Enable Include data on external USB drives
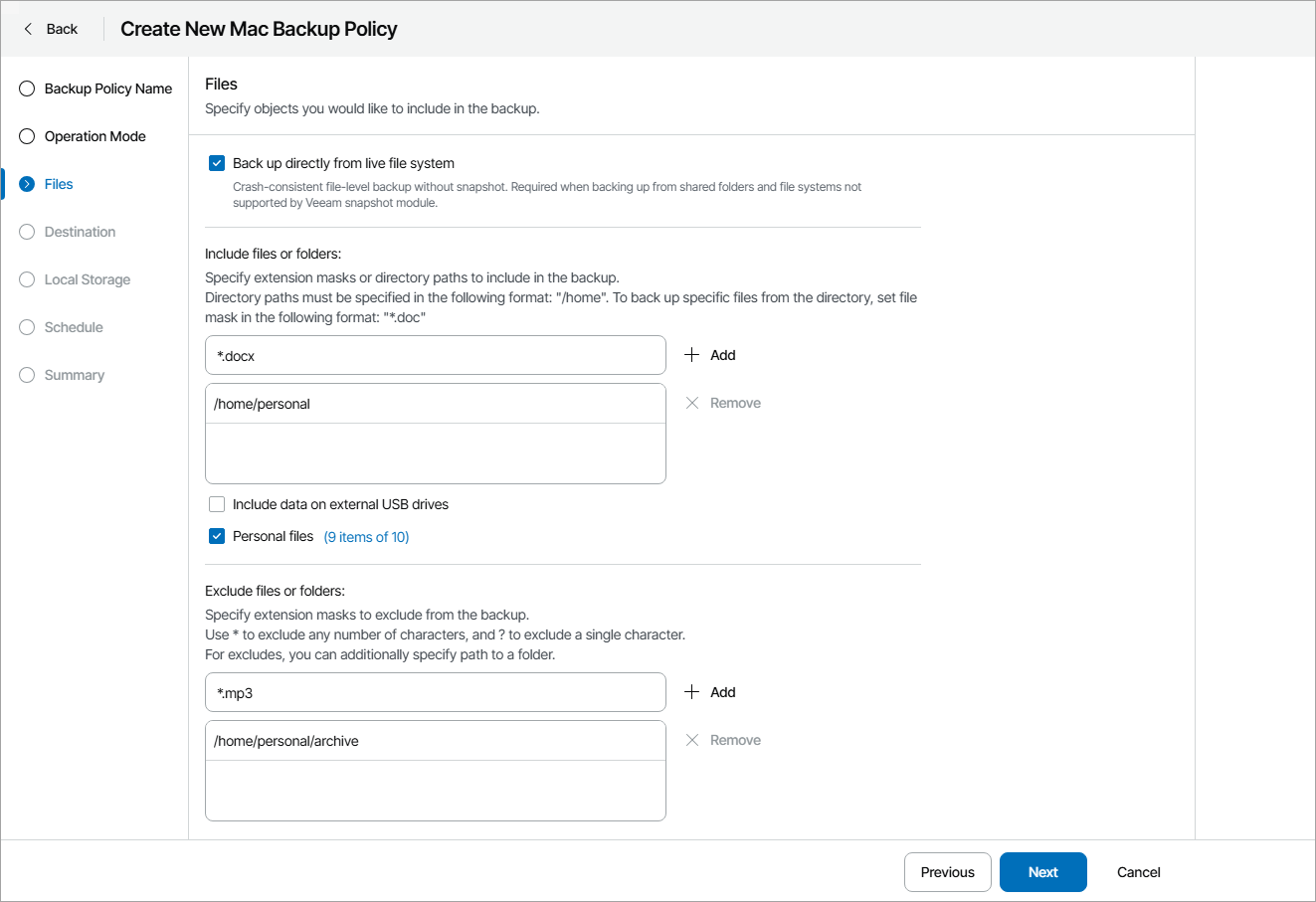 point(217,504)
